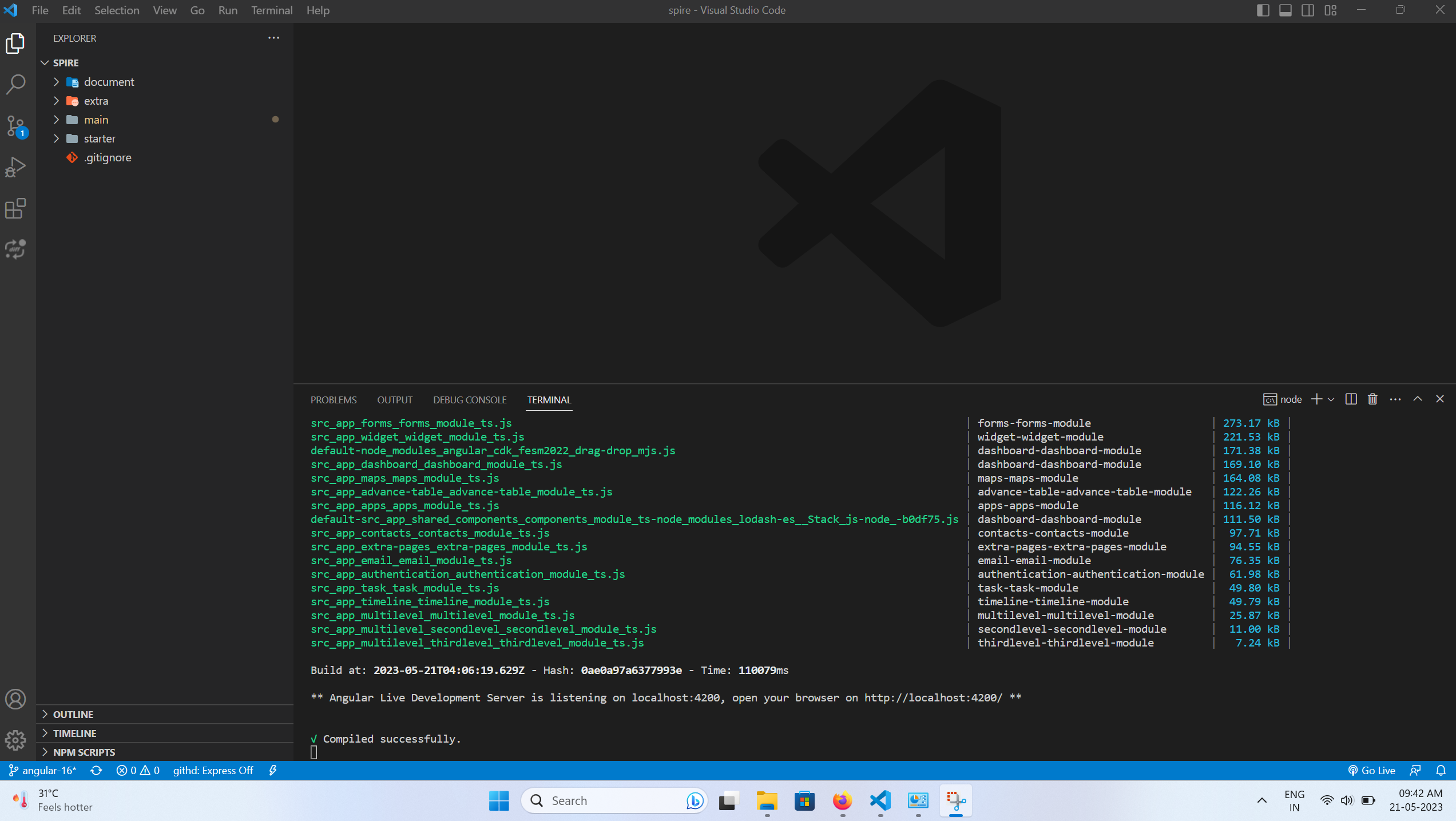Open errors and warnings count
The image size is (1456, 821).
tap(138, 771)
